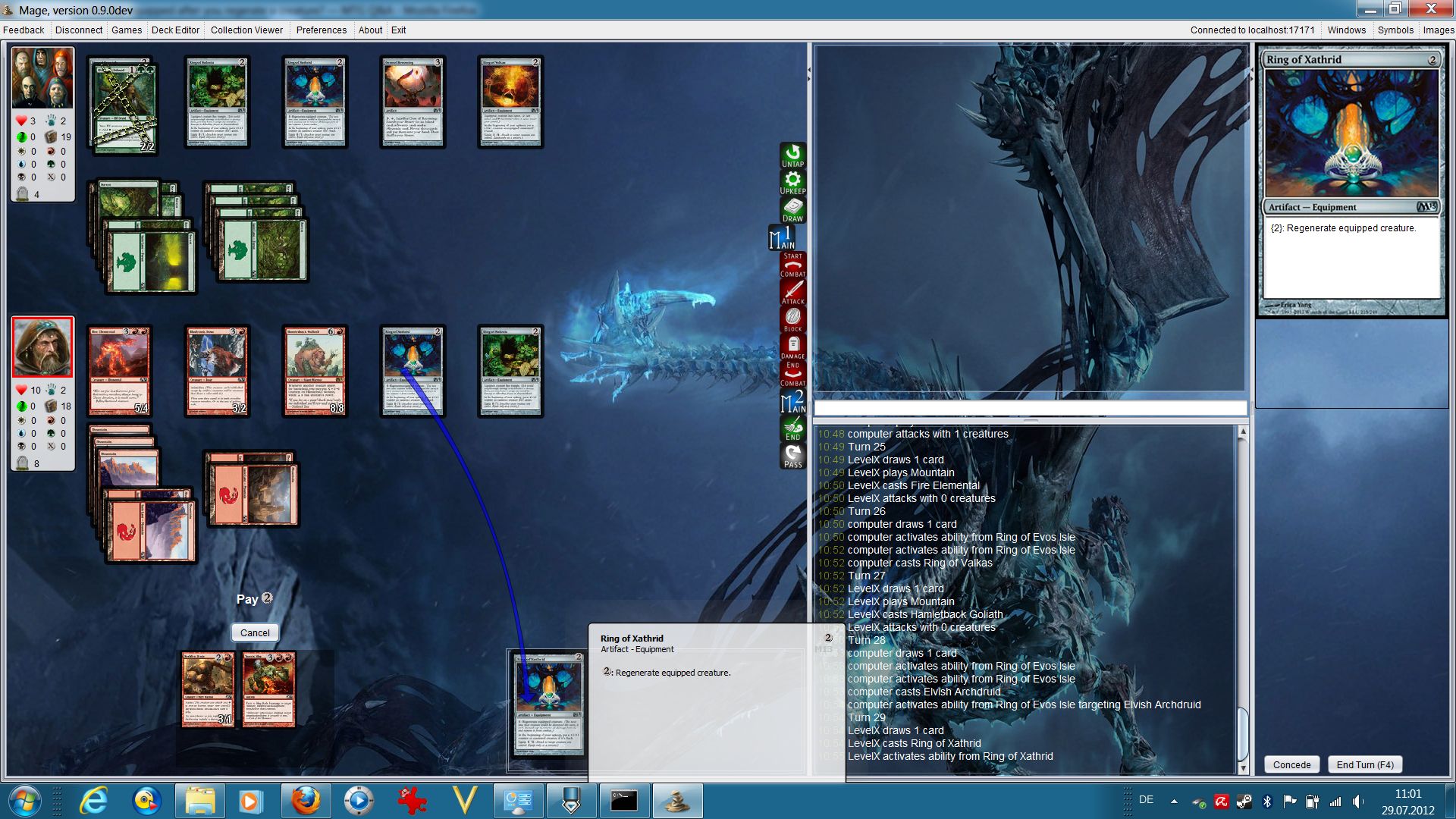This screenshot has height=819, width=1456.
Task: Select the Start Combat phase icon
Action: 792,265
